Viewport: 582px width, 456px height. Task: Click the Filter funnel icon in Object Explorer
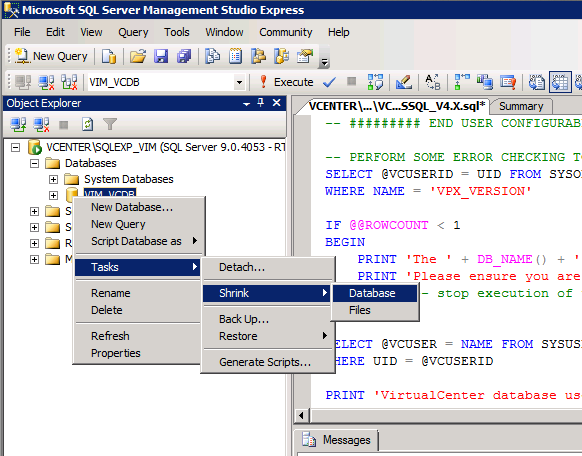tap(110, 125)
